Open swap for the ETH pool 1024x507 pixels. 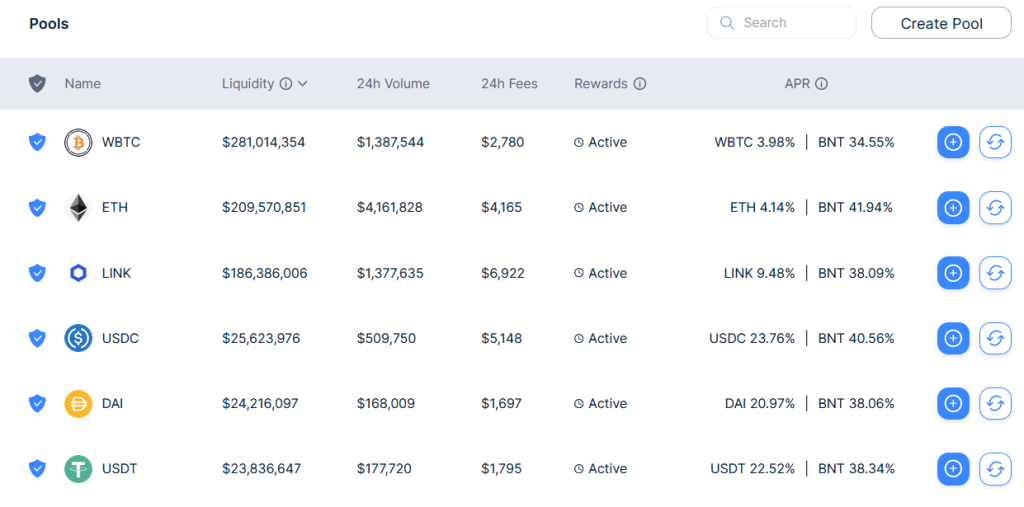click(995, 208)
